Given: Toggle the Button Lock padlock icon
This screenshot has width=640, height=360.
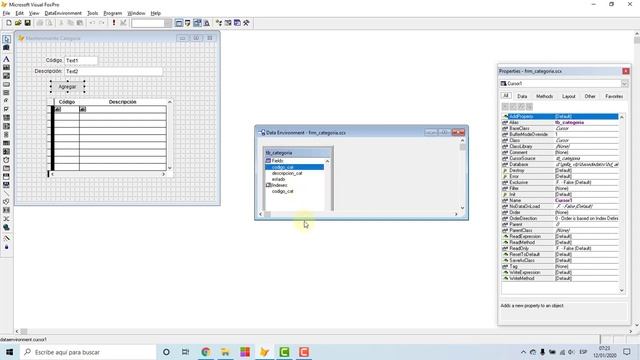Looking at the screenshot, I should tap(7, 247).
